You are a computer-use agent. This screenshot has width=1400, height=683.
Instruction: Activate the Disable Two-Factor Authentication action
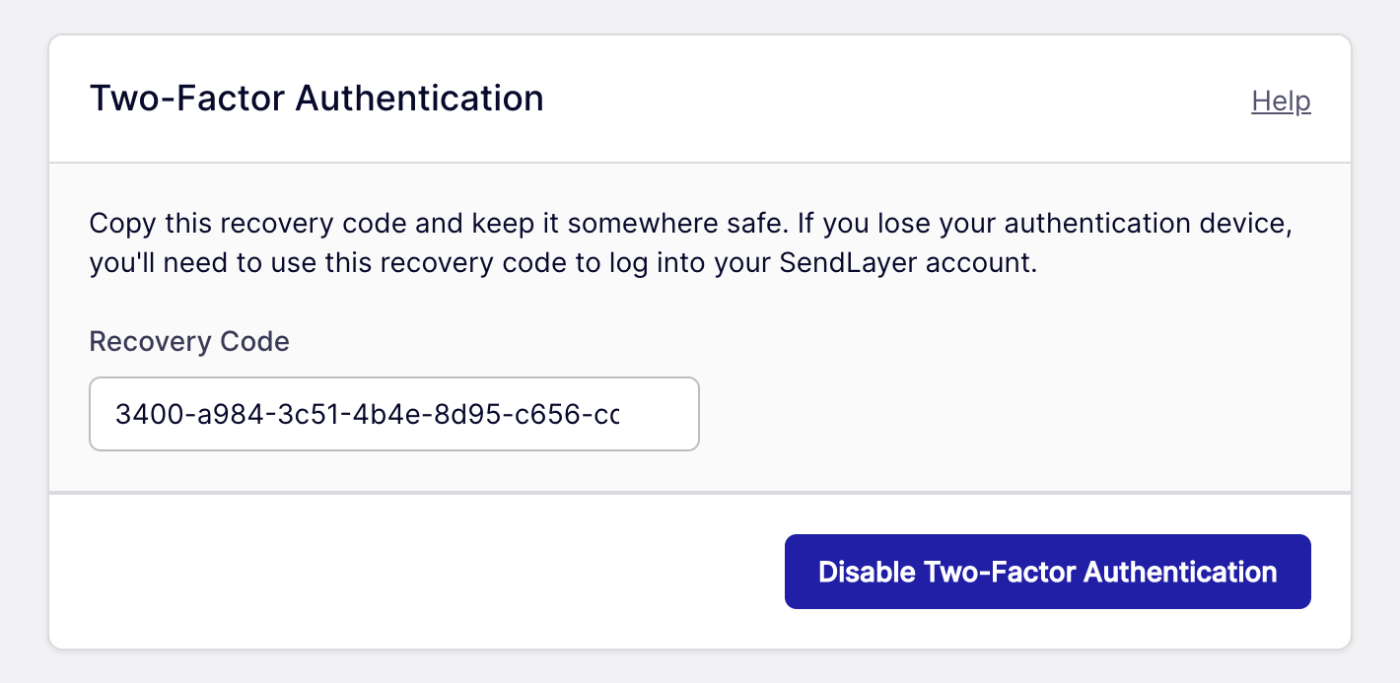click(x=1047, y=571)
